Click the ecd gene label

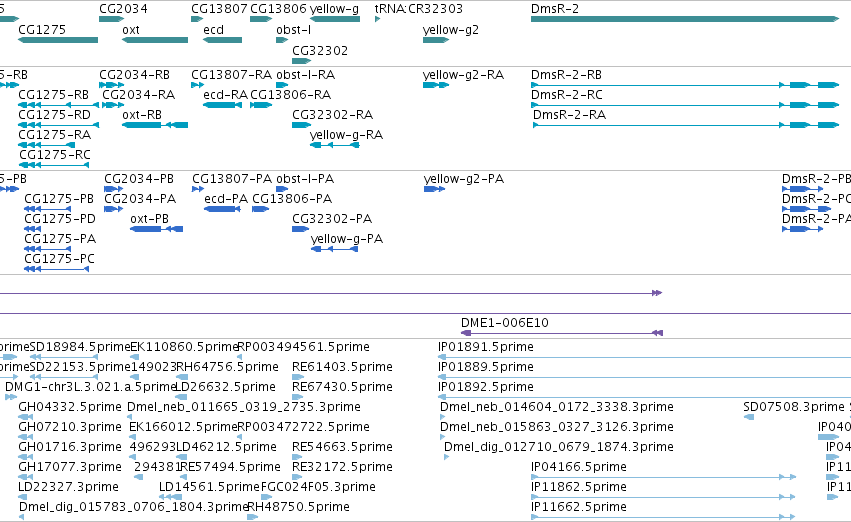coord(213,29)
